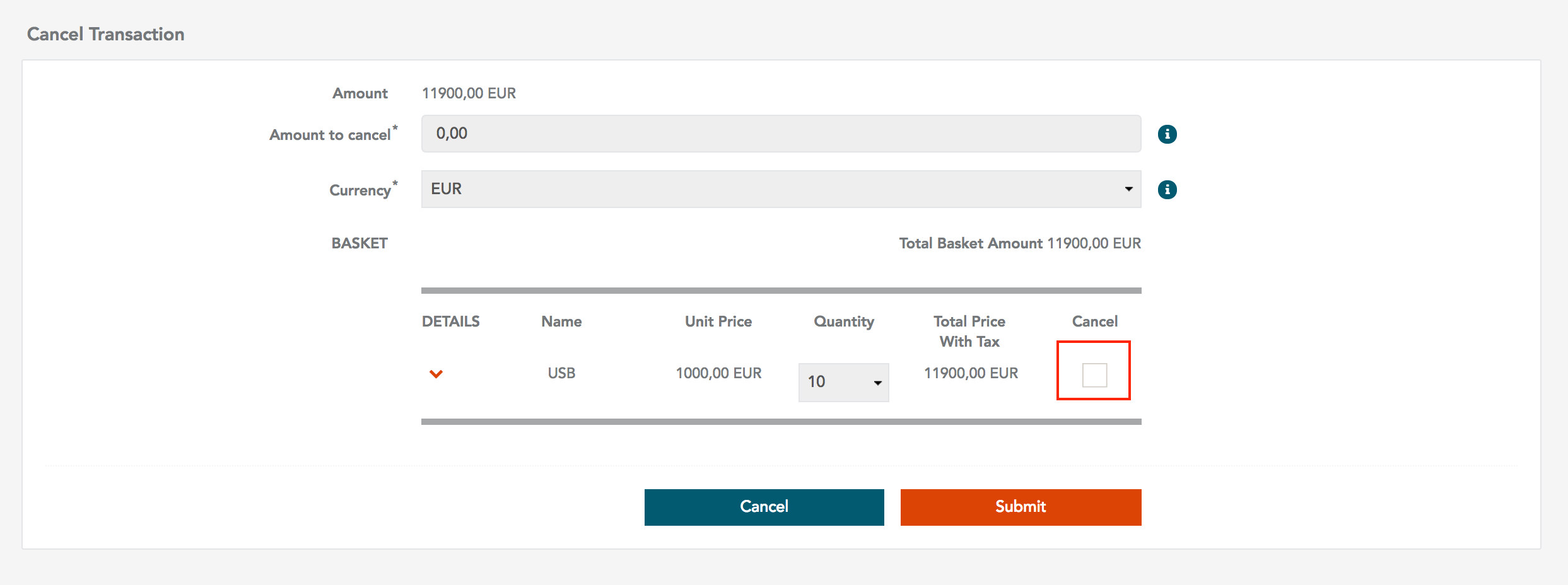Click the Amount to cancel input field
Viewport: 1568px width, 585px height.
[781, 134]
